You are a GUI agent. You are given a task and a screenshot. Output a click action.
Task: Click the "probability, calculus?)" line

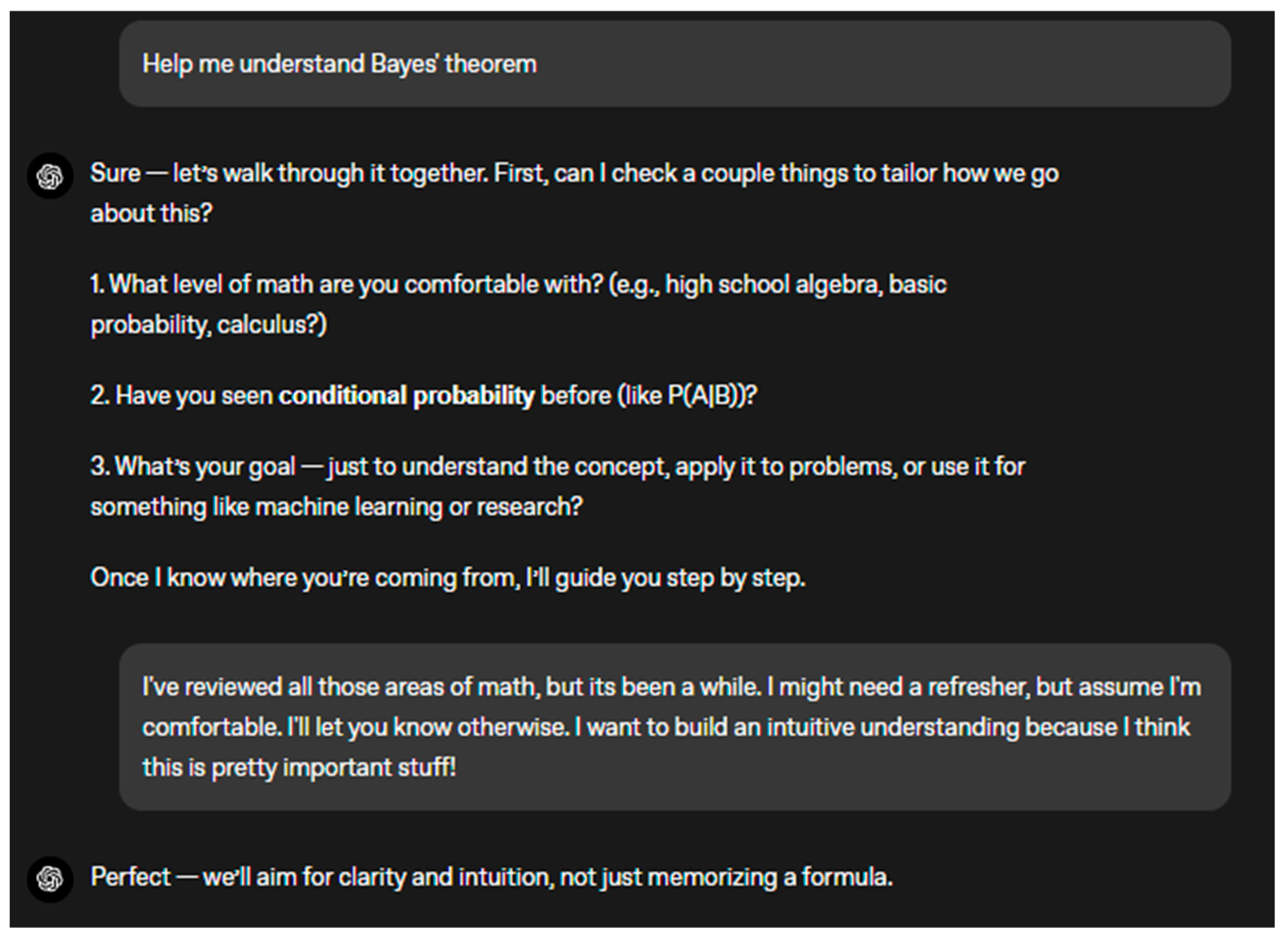point(208,325)
